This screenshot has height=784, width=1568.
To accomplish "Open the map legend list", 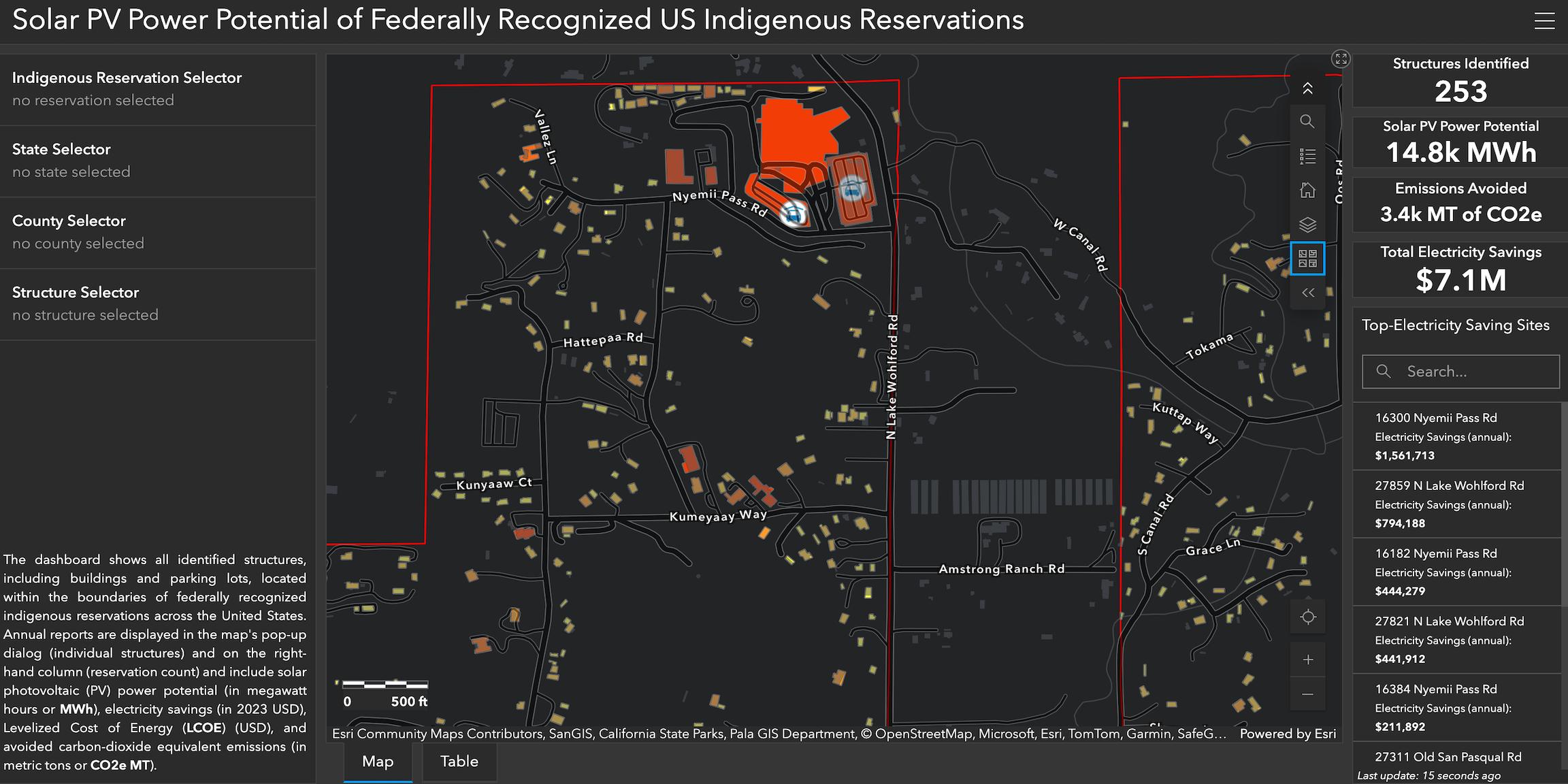I will (x=1307, y=156).
